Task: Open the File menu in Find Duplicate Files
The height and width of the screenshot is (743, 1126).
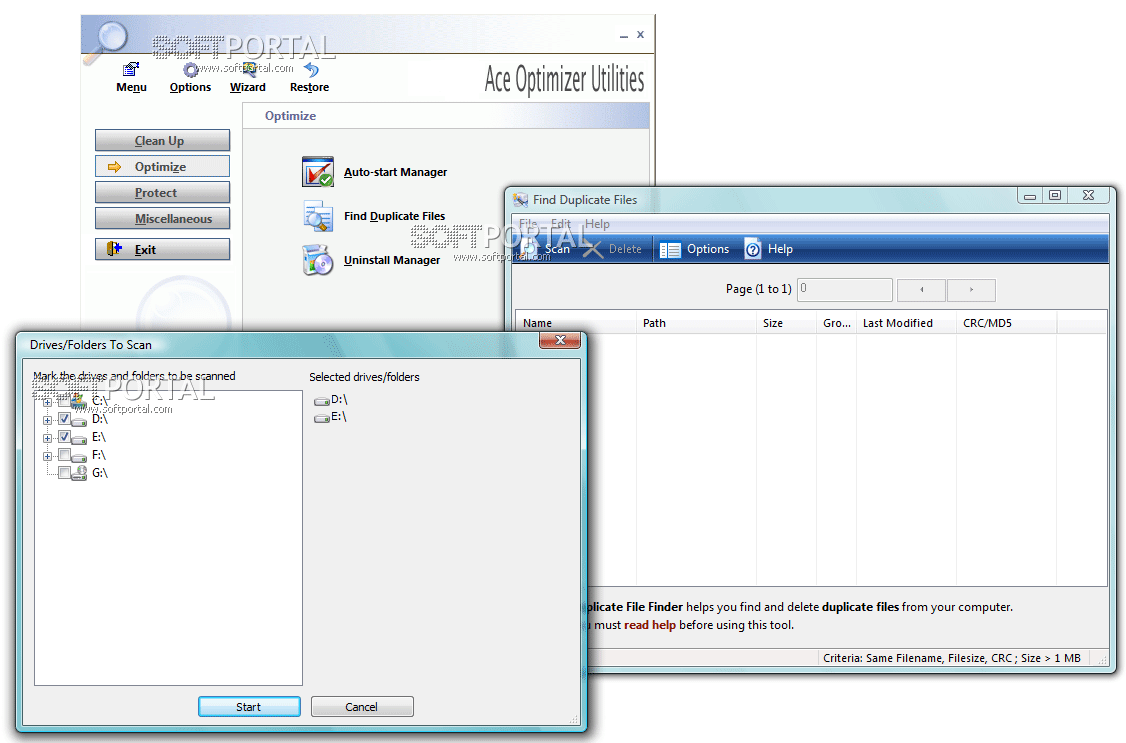Action: pos(528,223)
